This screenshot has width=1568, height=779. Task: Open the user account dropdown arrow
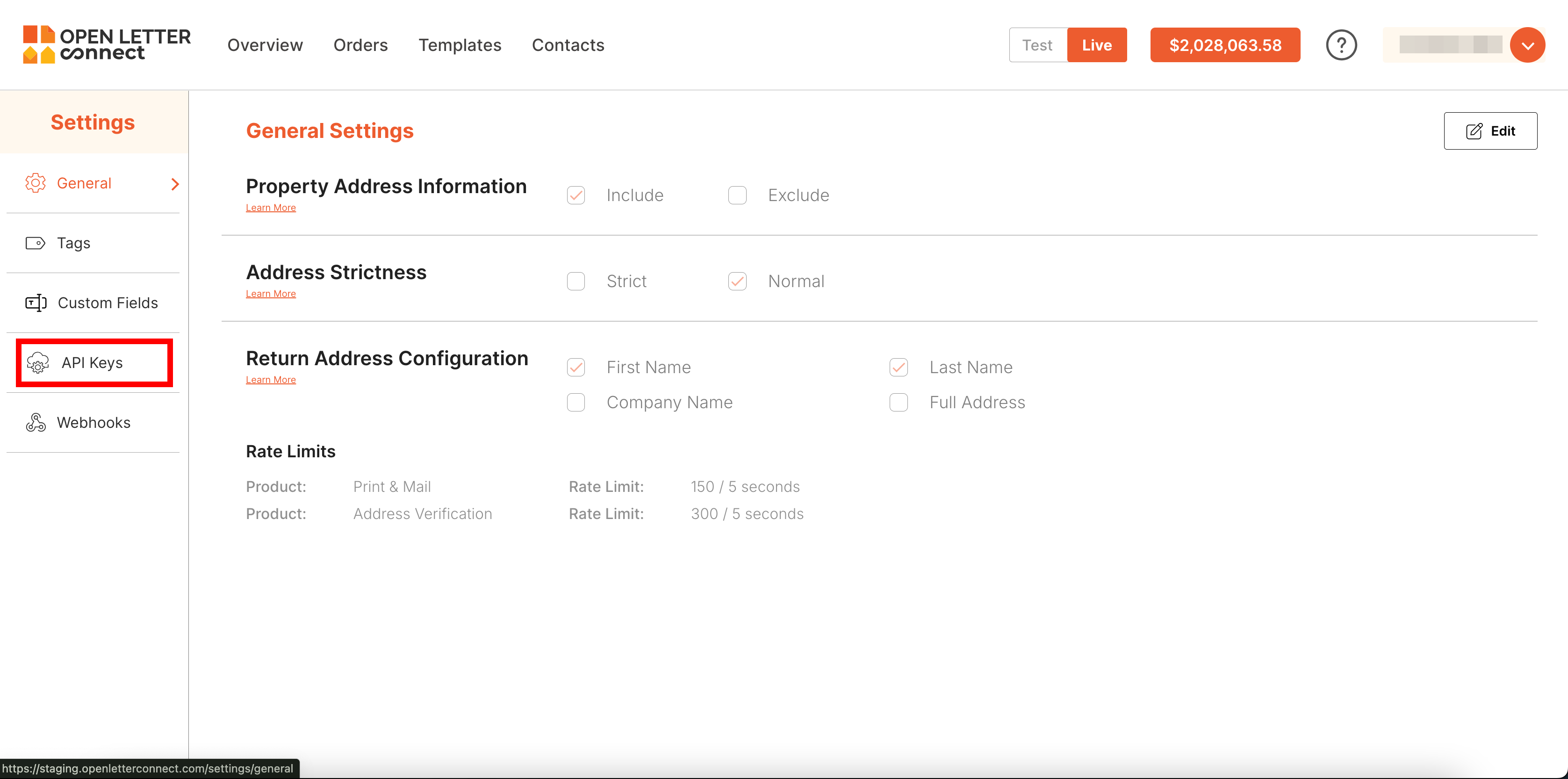1527,46
